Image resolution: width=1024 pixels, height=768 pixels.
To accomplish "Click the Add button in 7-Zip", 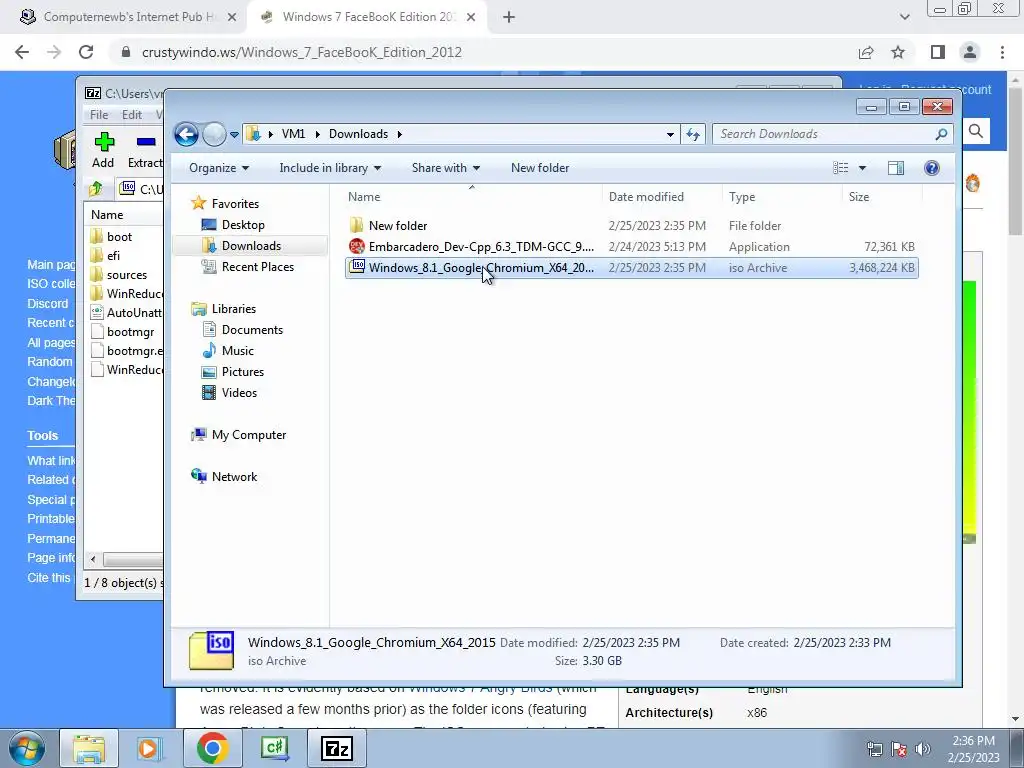I will tap(103, 150).
